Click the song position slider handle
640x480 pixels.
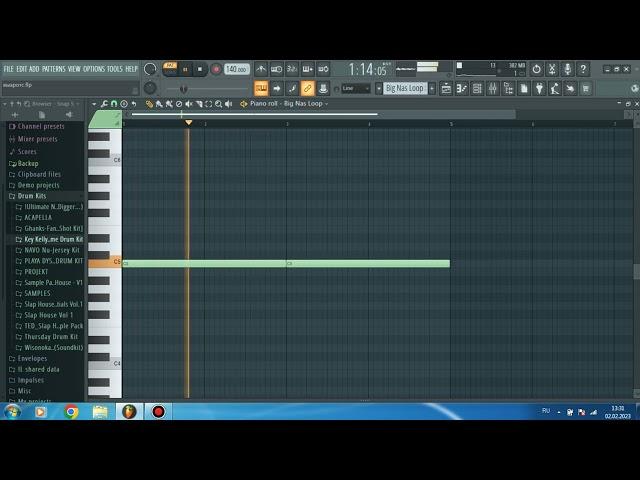(183, 89)
